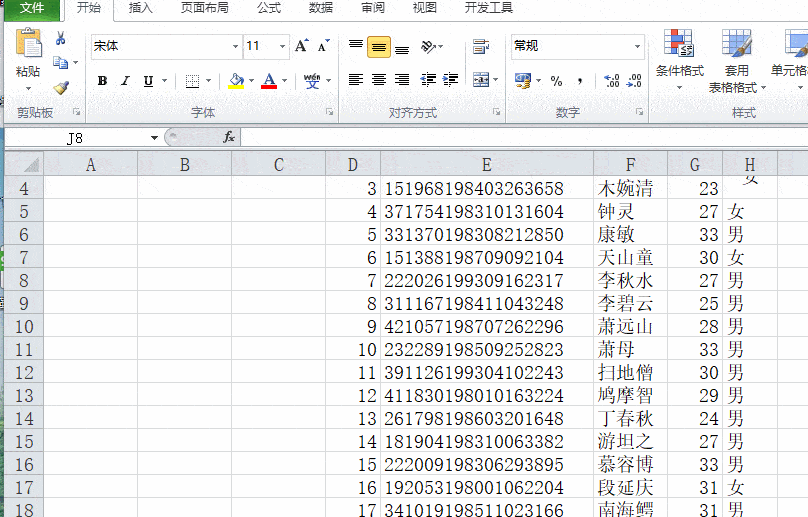Screen dimensions: 808x517
Task: Decrease indent in alignment group
Action: point(428,79)
